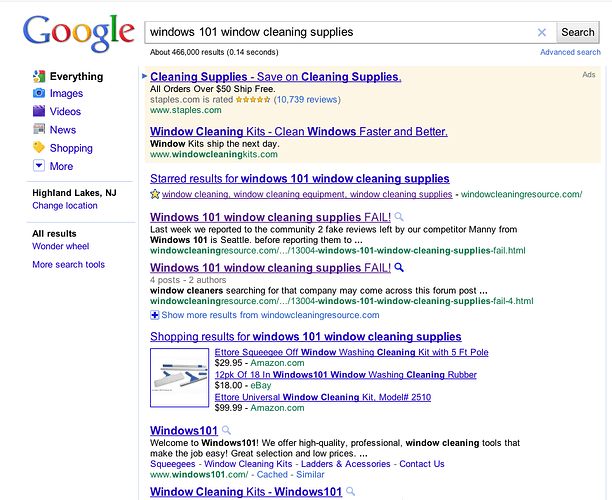Open More search categories

pos(61,166)
